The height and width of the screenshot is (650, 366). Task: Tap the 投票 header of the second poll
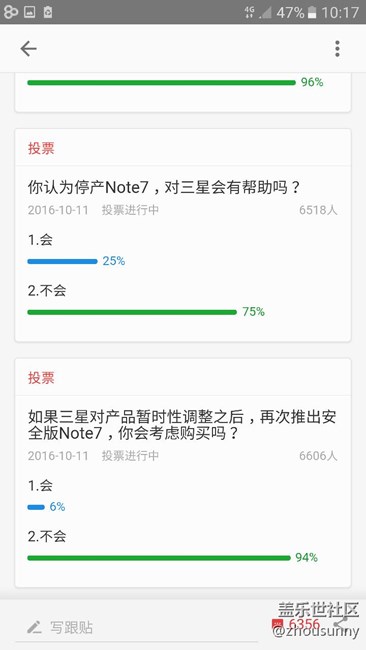coord(41,378)
